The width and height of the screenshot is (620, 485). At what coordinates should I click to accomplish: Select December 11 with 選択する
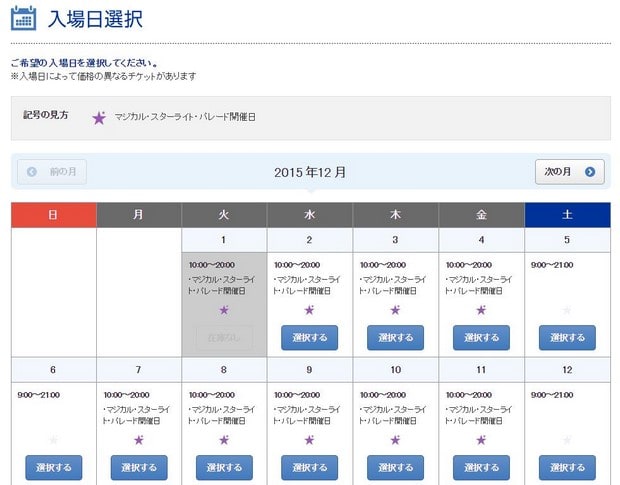[x=481, y=468]
